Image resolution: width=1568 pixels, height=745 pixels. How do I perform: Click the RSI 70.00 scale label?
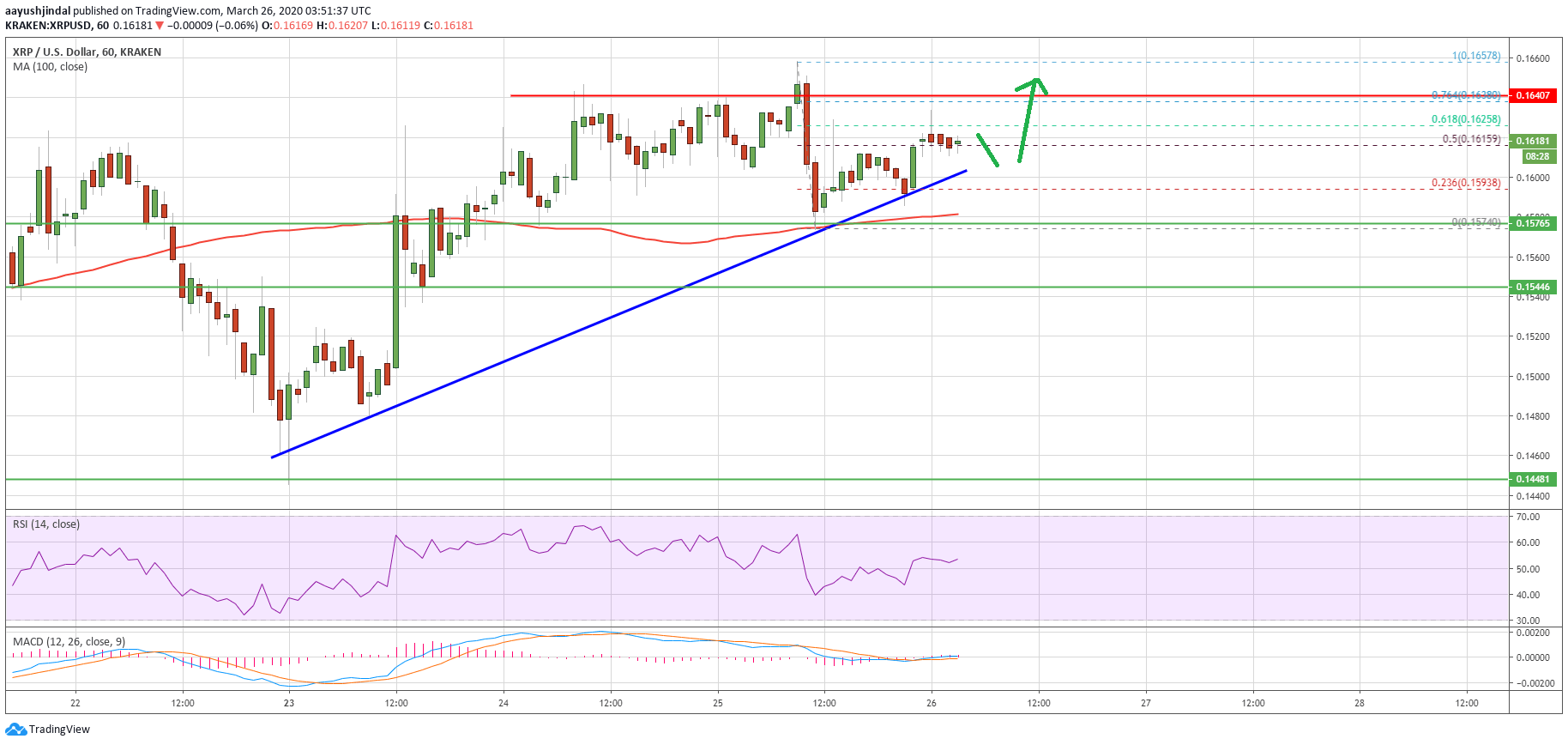(x=1528, y=517)
